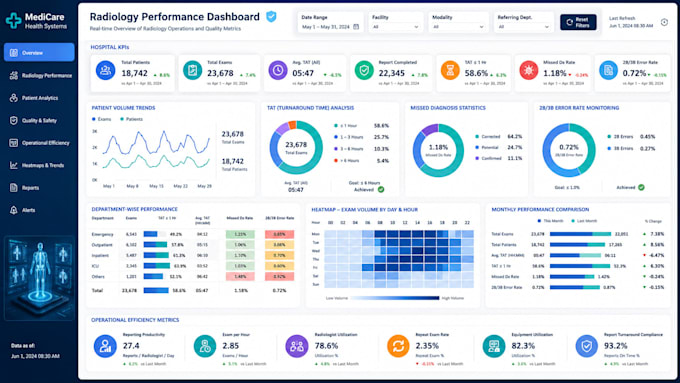Open the calendar icon in Date Range
680x383 pixels.
pyautogui.click(x=356, y=27)
